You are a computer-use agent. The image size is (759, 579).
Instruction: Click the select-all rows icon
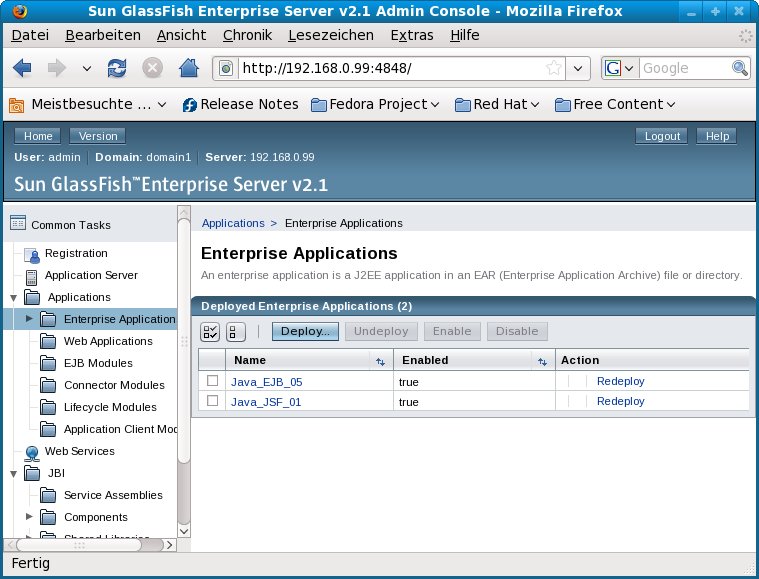[211, 332]
